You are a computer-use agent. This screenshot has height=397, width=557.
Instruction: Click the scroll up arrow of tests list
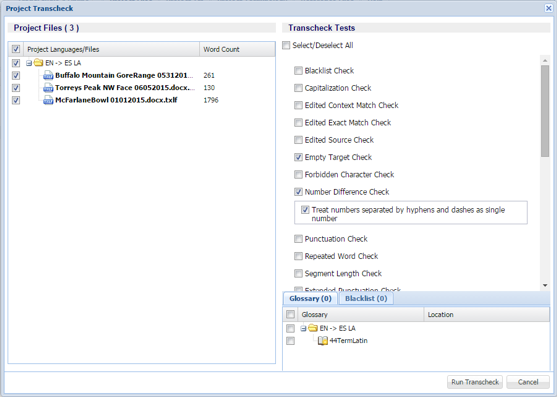point(545,61)
